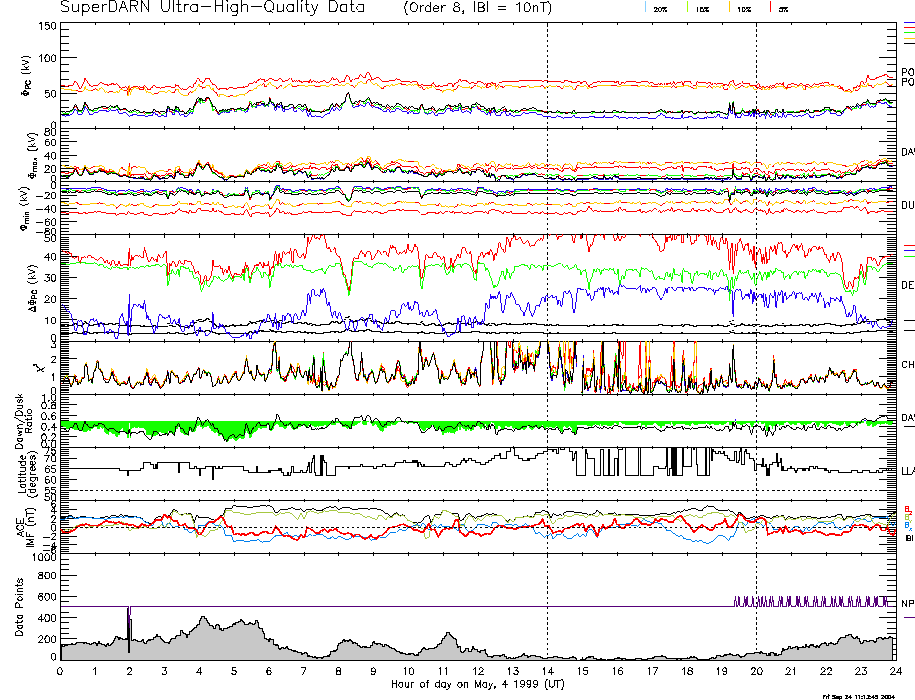Click the hour 12 tick label on x-axis
The image size is (915, 700).
(x=477, y=670)
